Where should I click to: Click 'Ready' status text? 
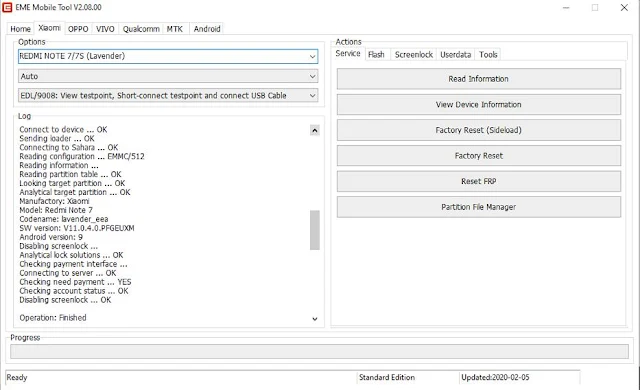[17, 377]
